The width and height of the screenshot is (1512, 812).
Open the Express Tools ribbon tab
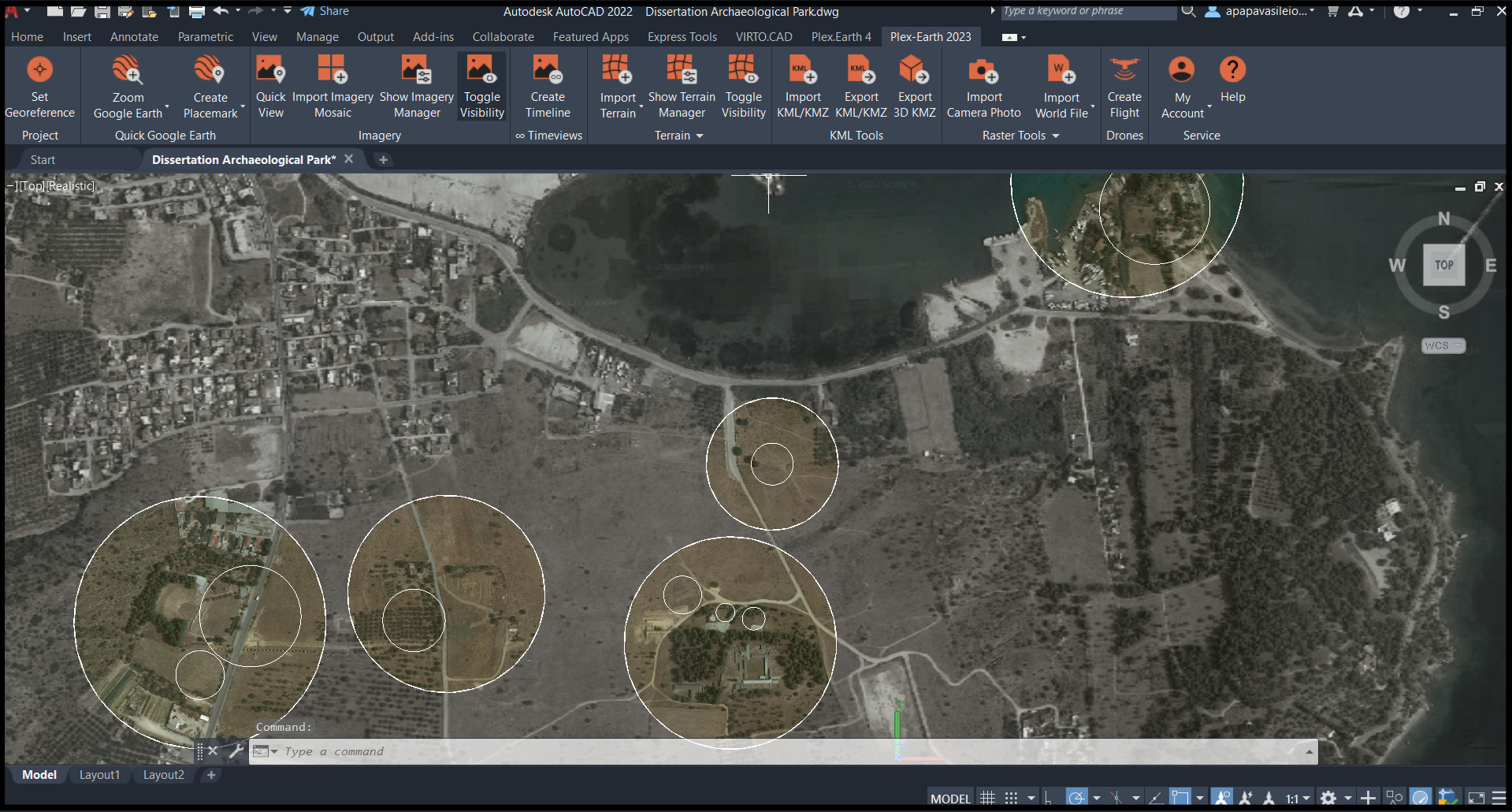(x=682, y=37)
